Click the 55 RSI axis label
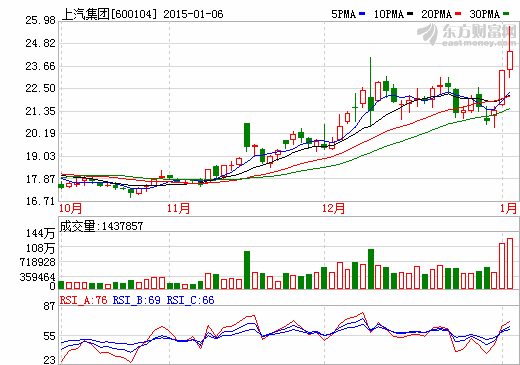The width and height of the screenshot is (520, 365). pos(49,336)
